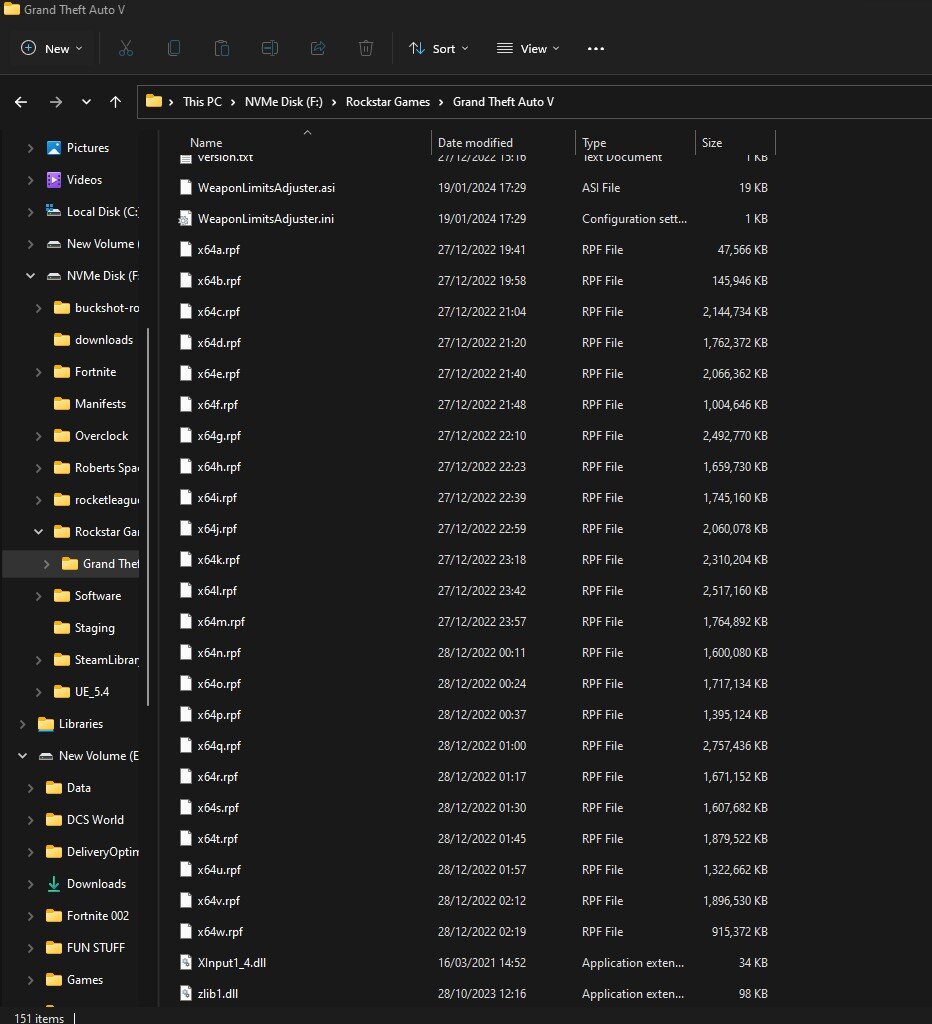The width and height of the screenshot is (932, 1024).
Task: Collapse the Rockstar Games tree node
Action: 38,532
